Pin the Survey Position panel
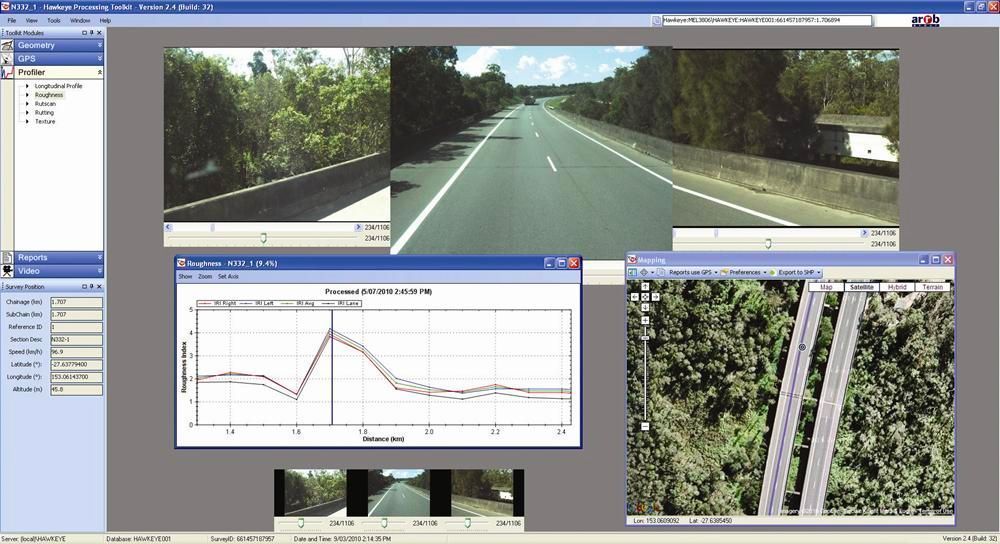Screen dimensions: 1000x544 click(x=92, y=286)
